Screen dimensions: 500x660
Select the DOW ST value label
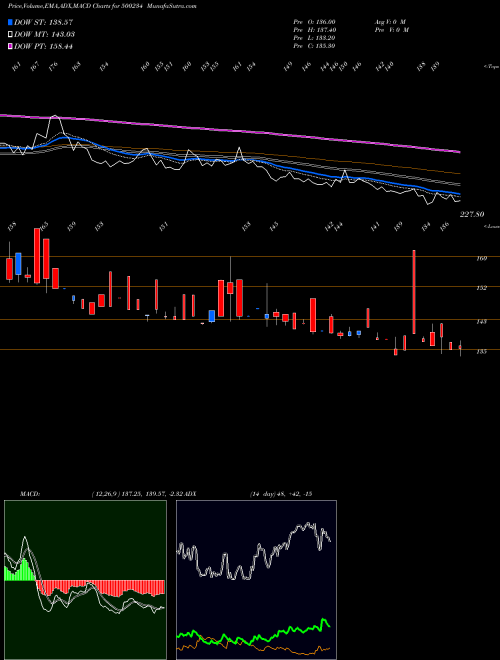(x=44, y=22)
